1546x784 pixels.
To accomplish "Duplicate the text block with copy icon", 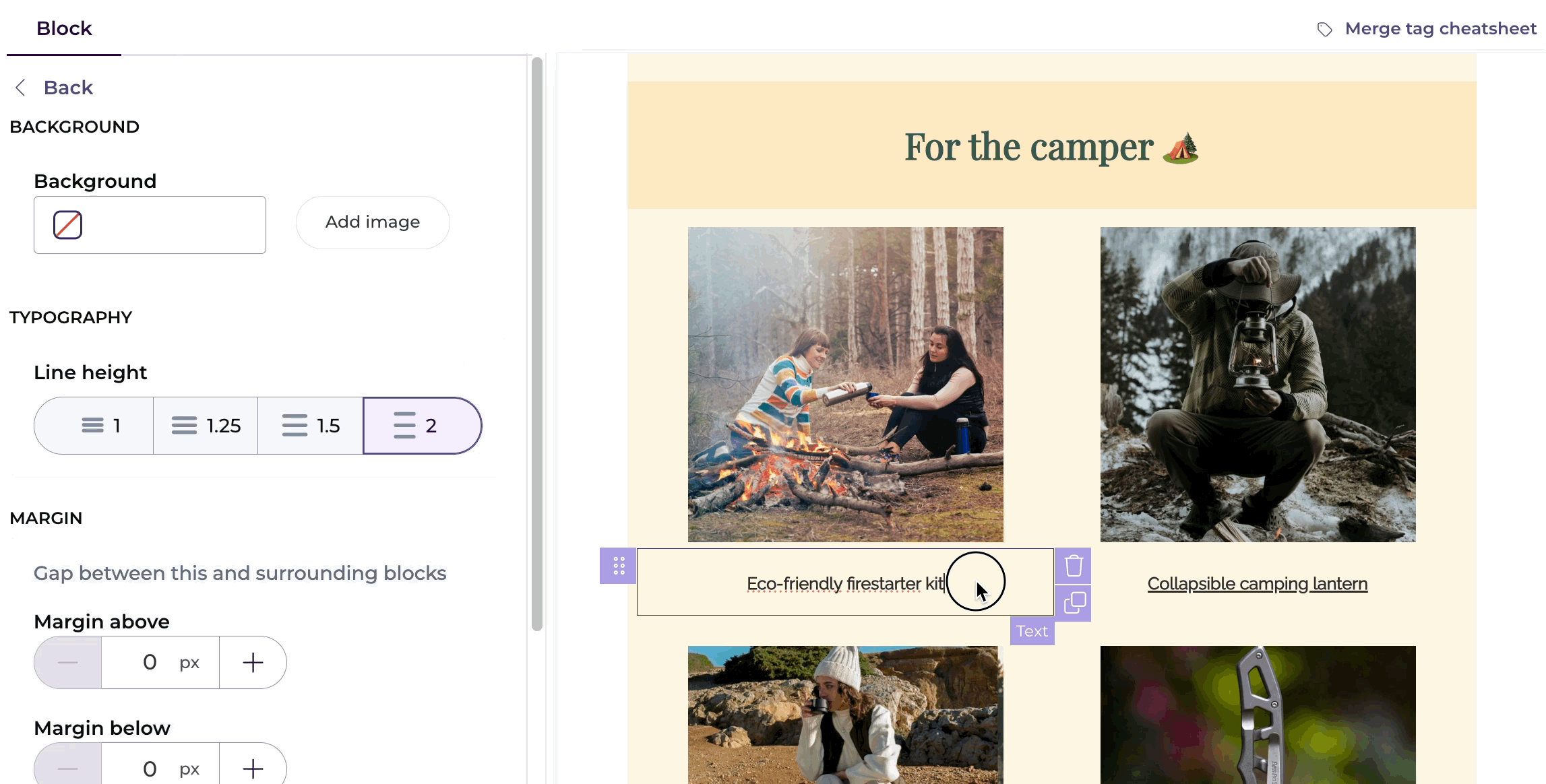I will click(1074, 603).
